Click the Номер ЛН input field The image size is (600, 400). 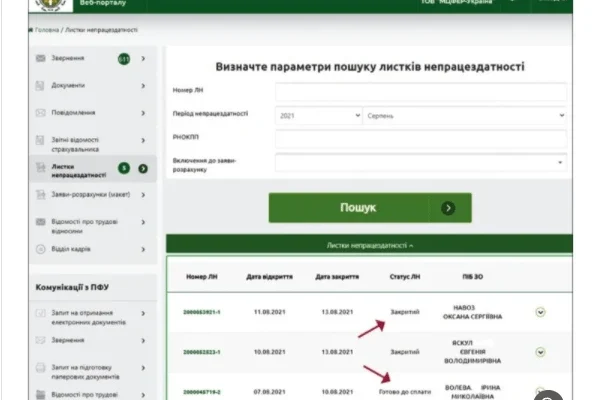[421, 92]
